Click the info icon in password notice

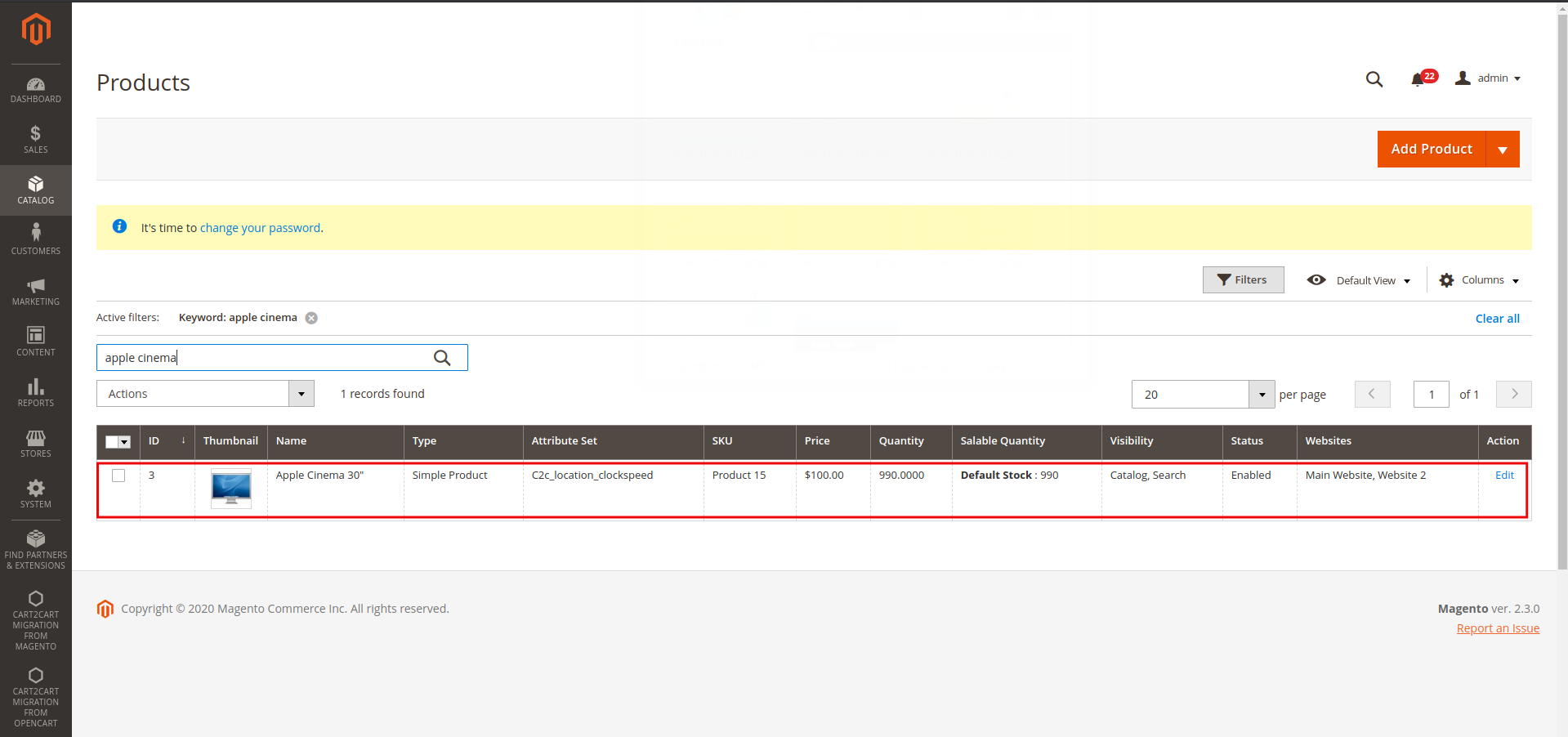point(119,226)
